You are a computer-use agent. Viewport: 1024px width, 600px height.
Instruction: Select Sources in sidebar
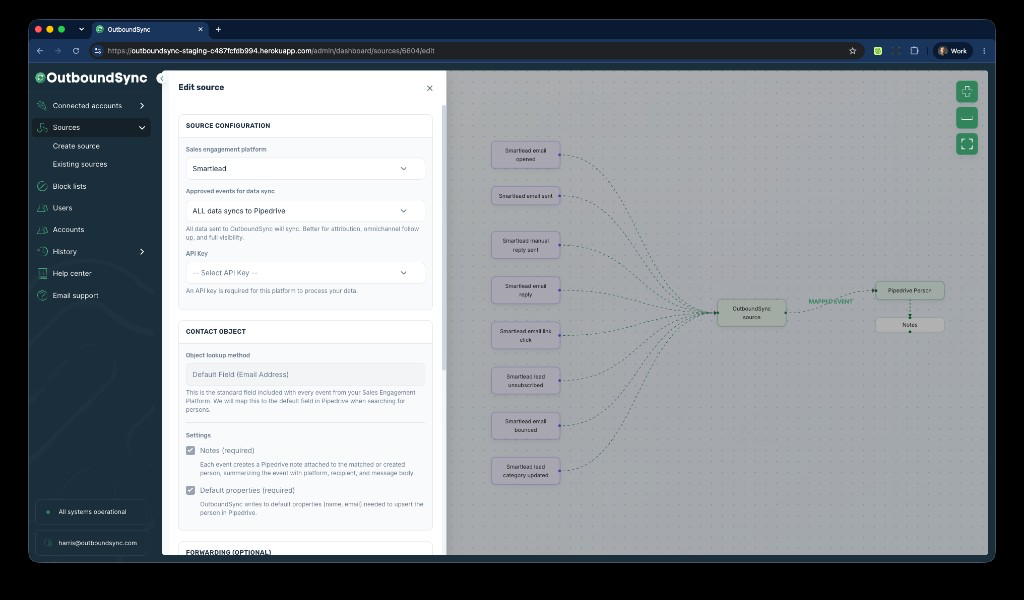(91, 127)
